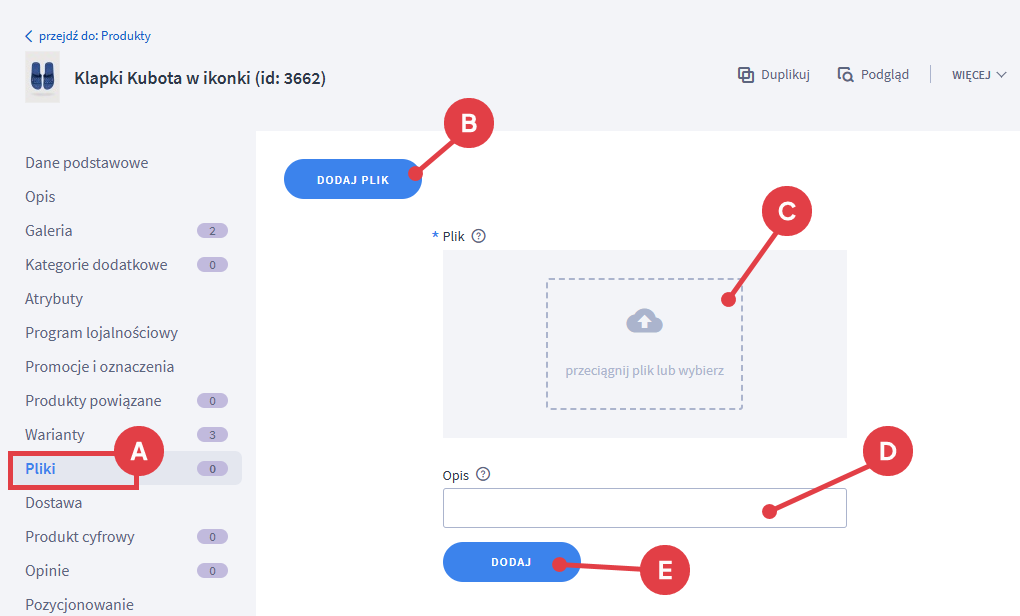Follow the przejdź do: Produkty link
Image resolution: width=1020 pixels, height=616 pixels.
94,36
